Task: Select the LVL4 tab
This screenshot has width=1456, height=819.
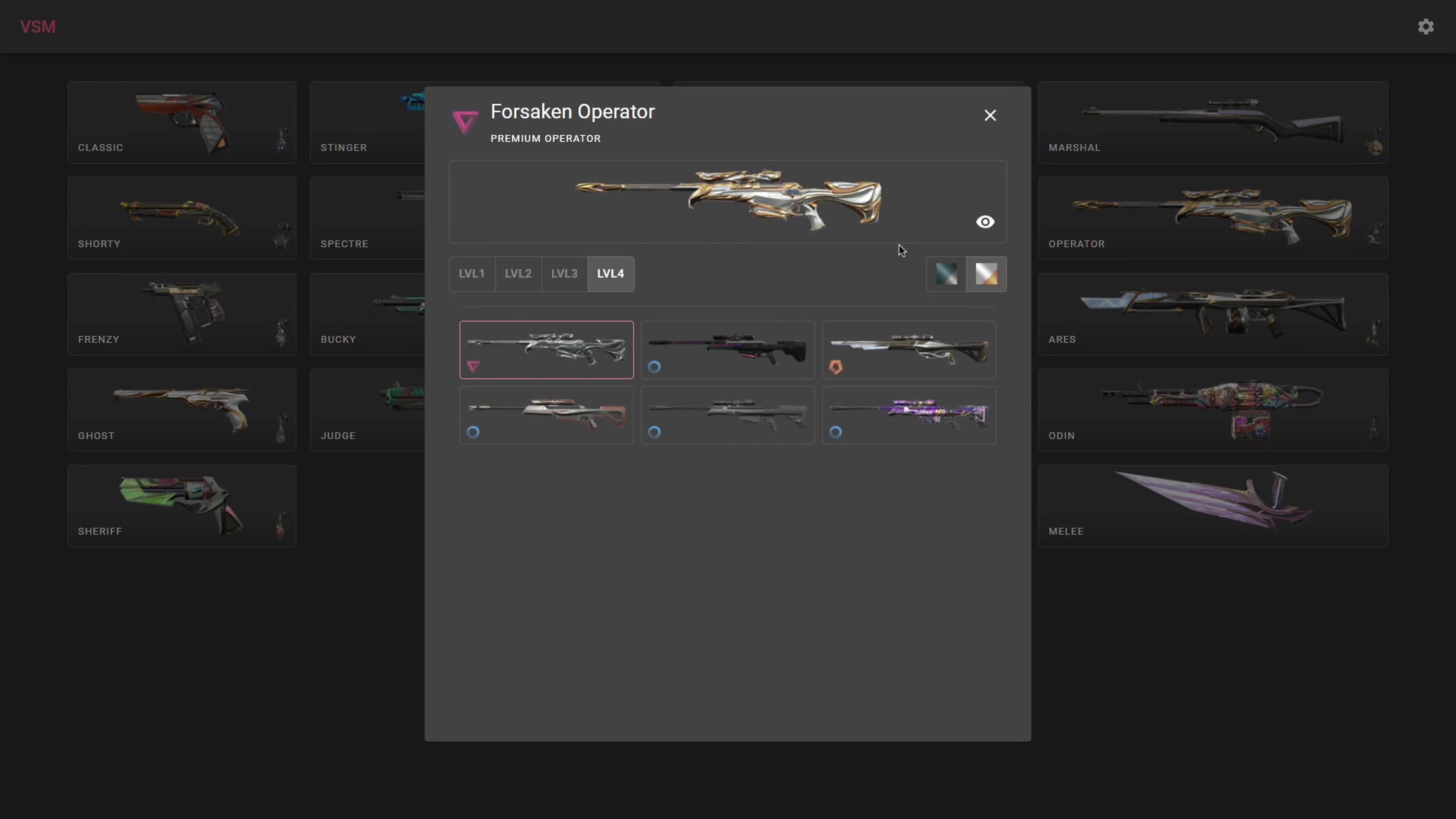Action: tap(611, 274)
